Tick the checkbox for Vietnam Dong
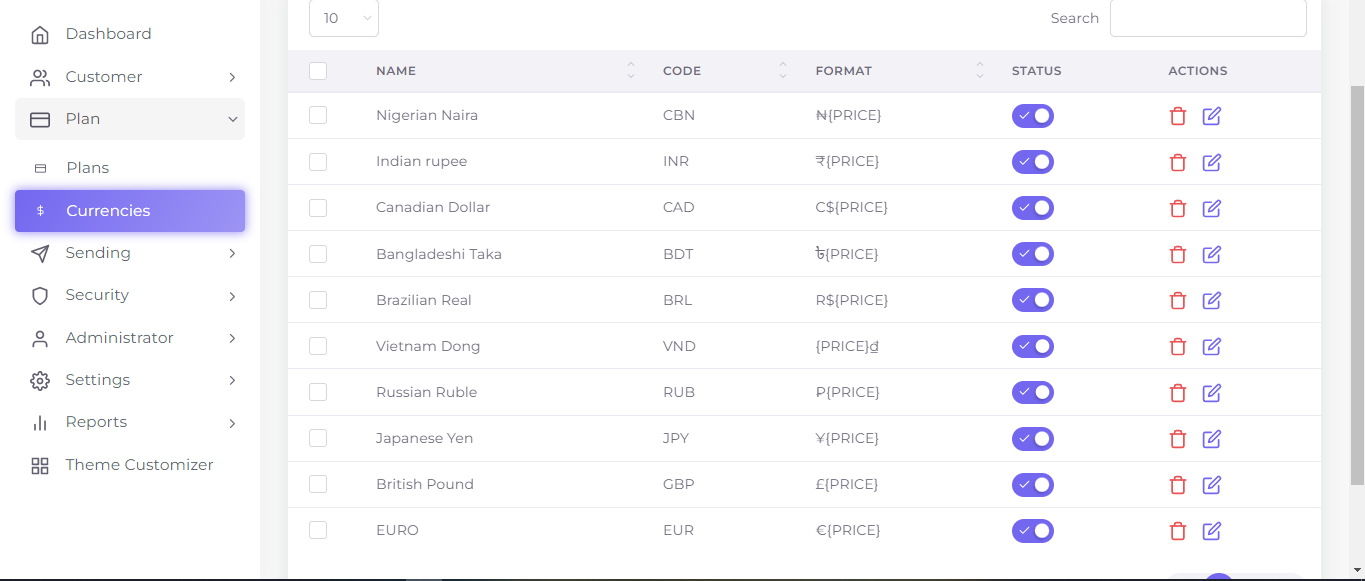The height and width of the screenshot is (581, 1365). point(318,346)
